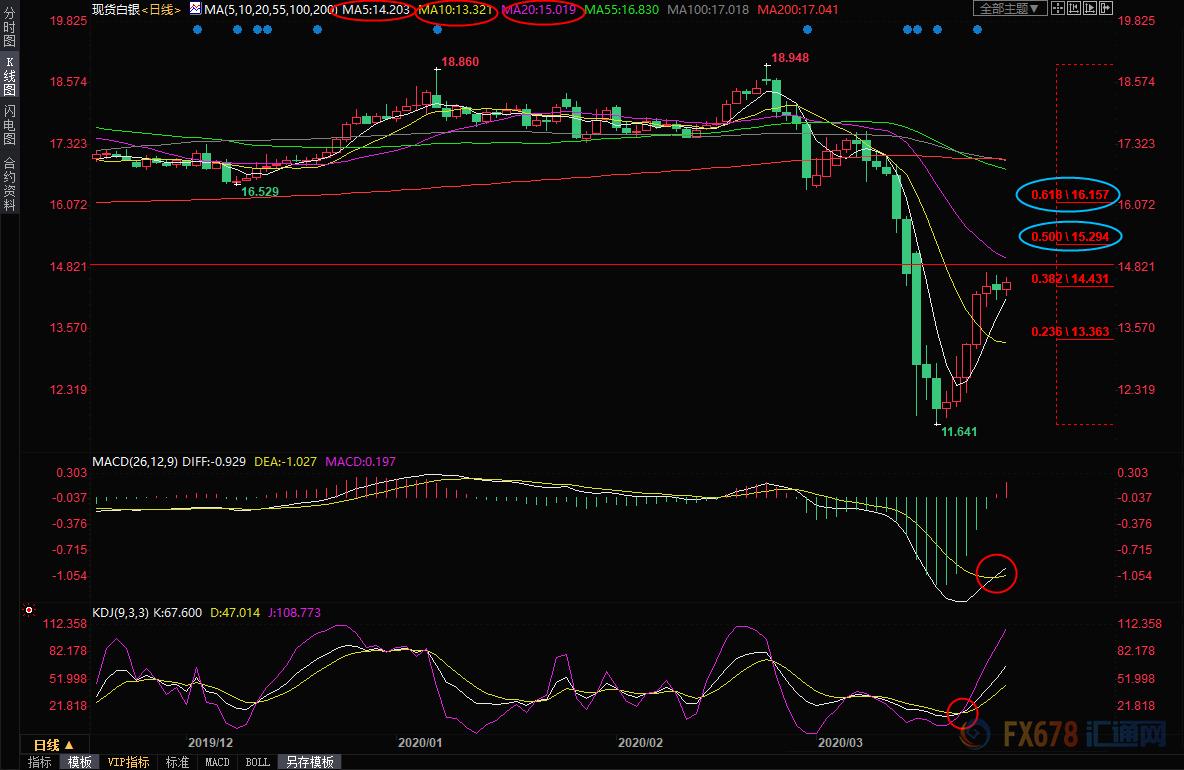The height and width of the screenshot is (770, 1184).
Task: Switch to 分时图 view tab
Action: click(9, 27)
